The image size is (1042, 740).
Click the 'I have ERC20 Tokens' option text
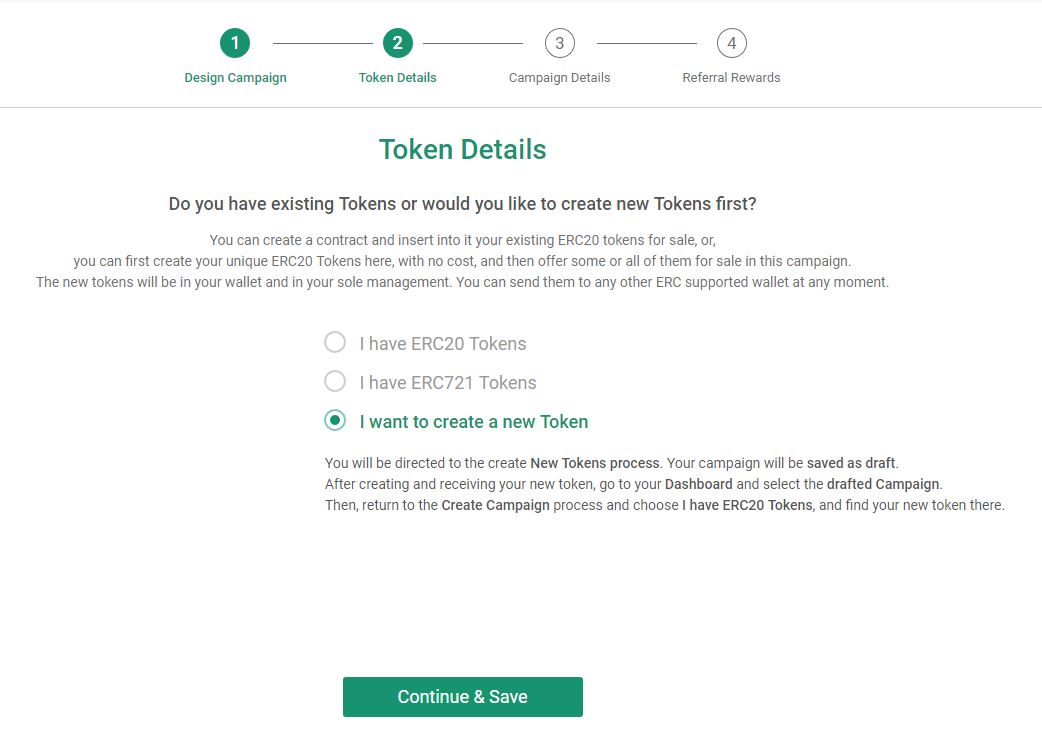coord(443,343)
